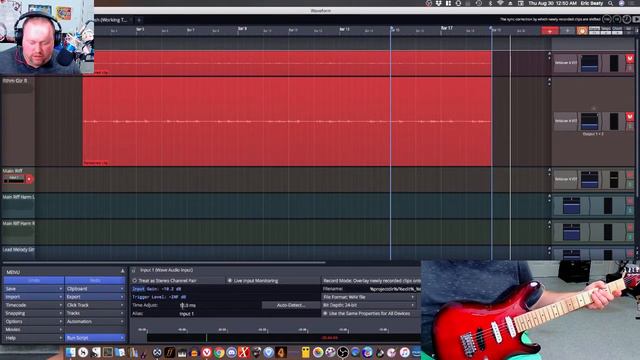Switch to the Working T... project tab
The height and width of the screenshot is (360, 640).
111,20
